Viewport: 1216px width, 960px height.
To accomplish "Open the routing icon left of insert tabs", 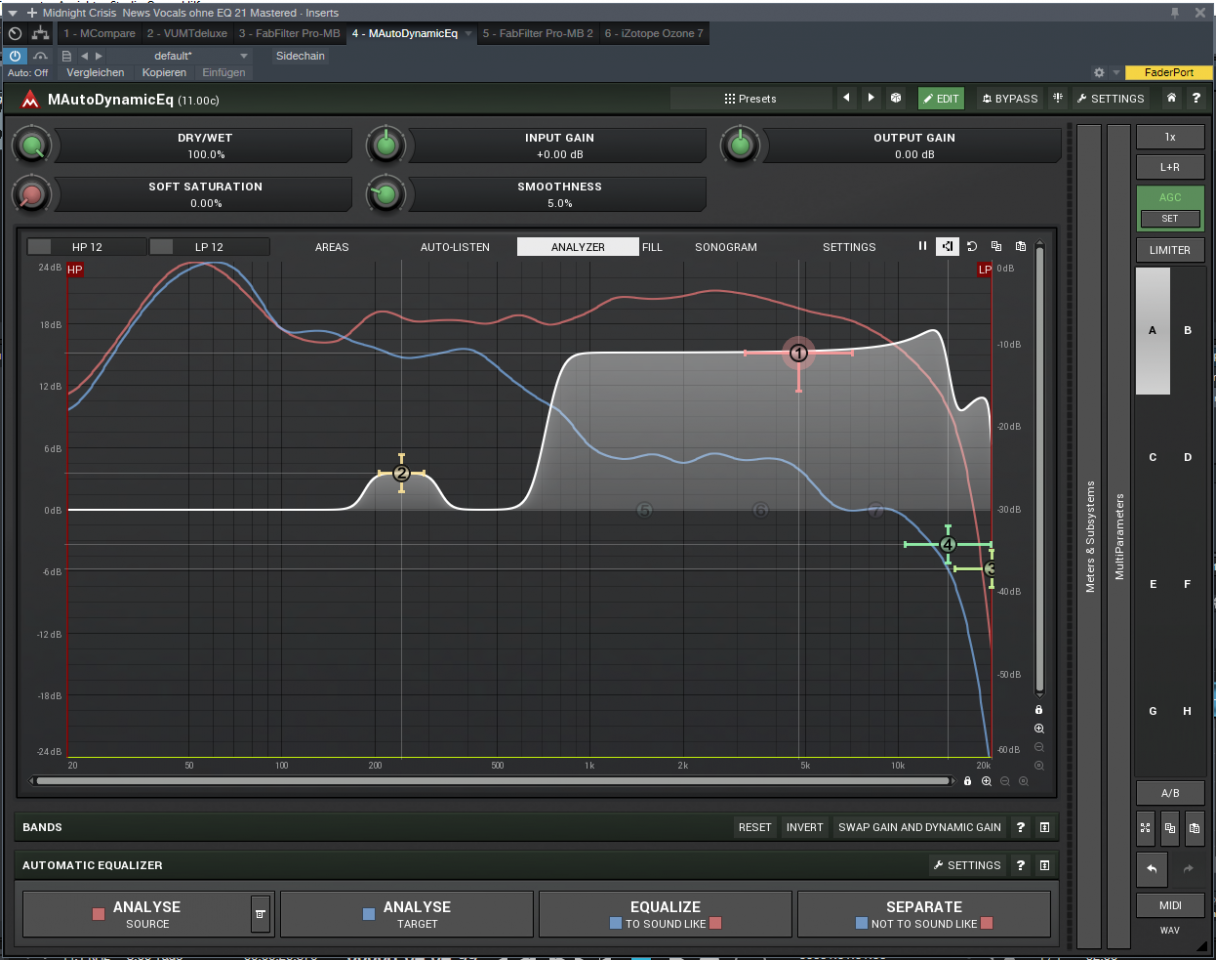I will coord(40,33).
